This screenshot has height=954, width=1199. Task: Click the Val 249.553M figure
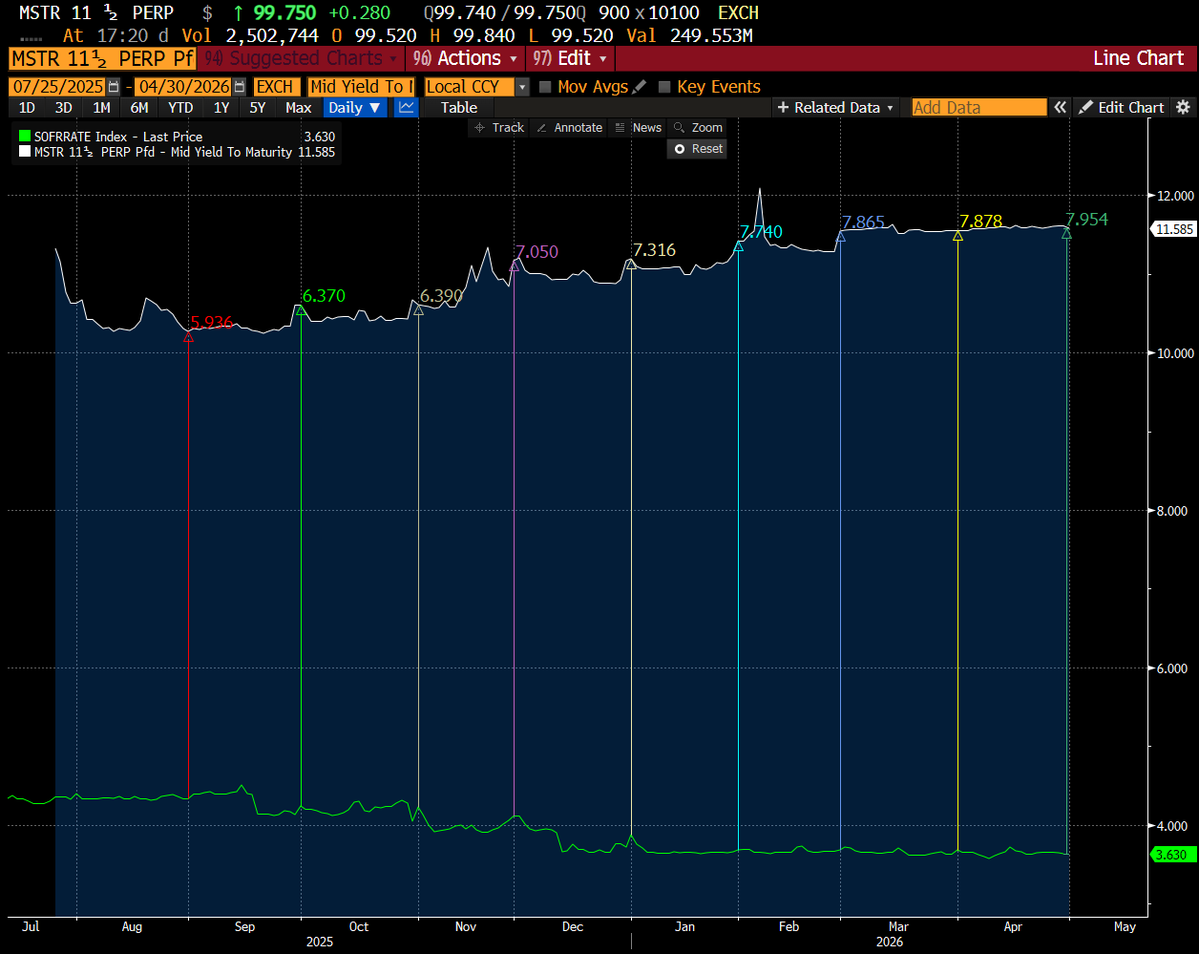pos(712,36)
